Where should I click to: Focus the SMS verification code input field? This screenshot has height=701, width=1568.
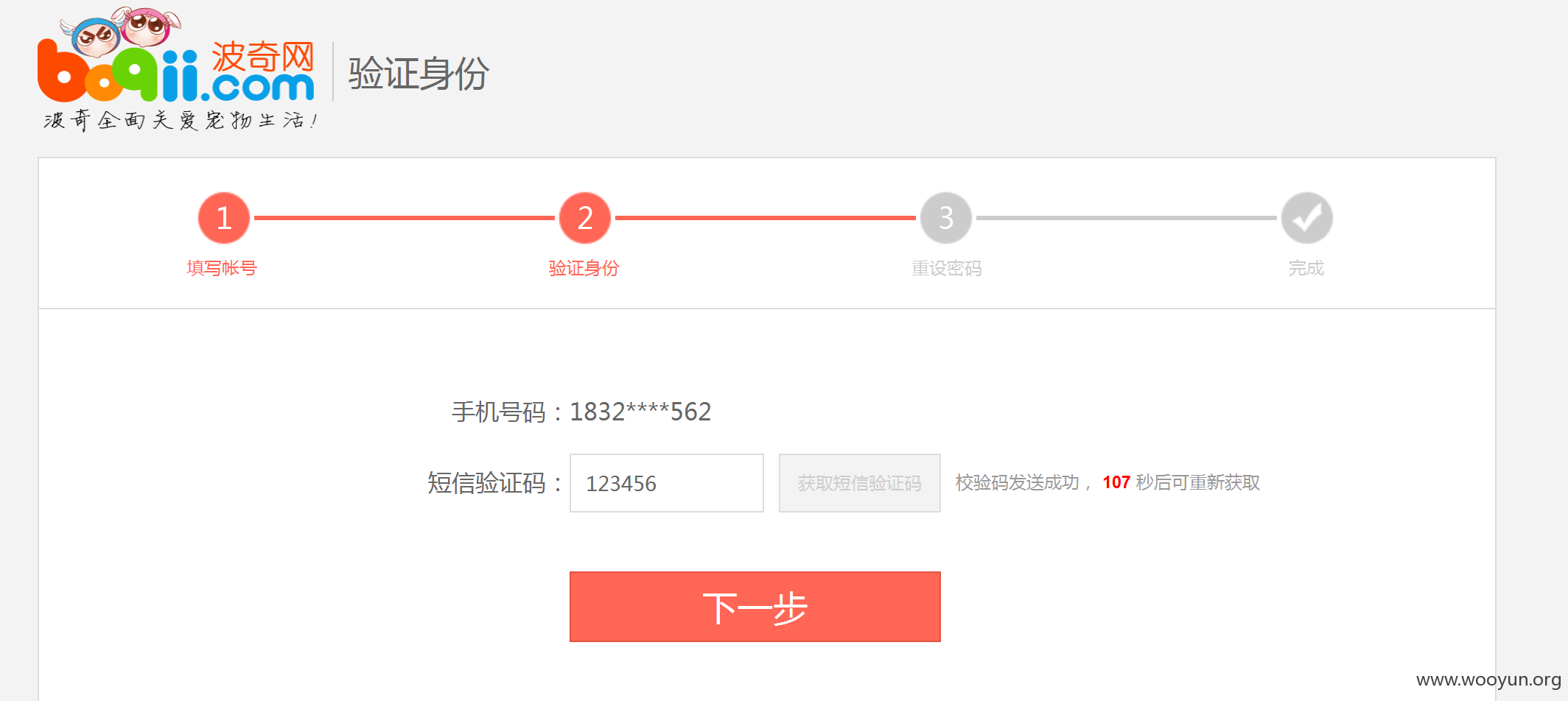(x=667, y=483)
